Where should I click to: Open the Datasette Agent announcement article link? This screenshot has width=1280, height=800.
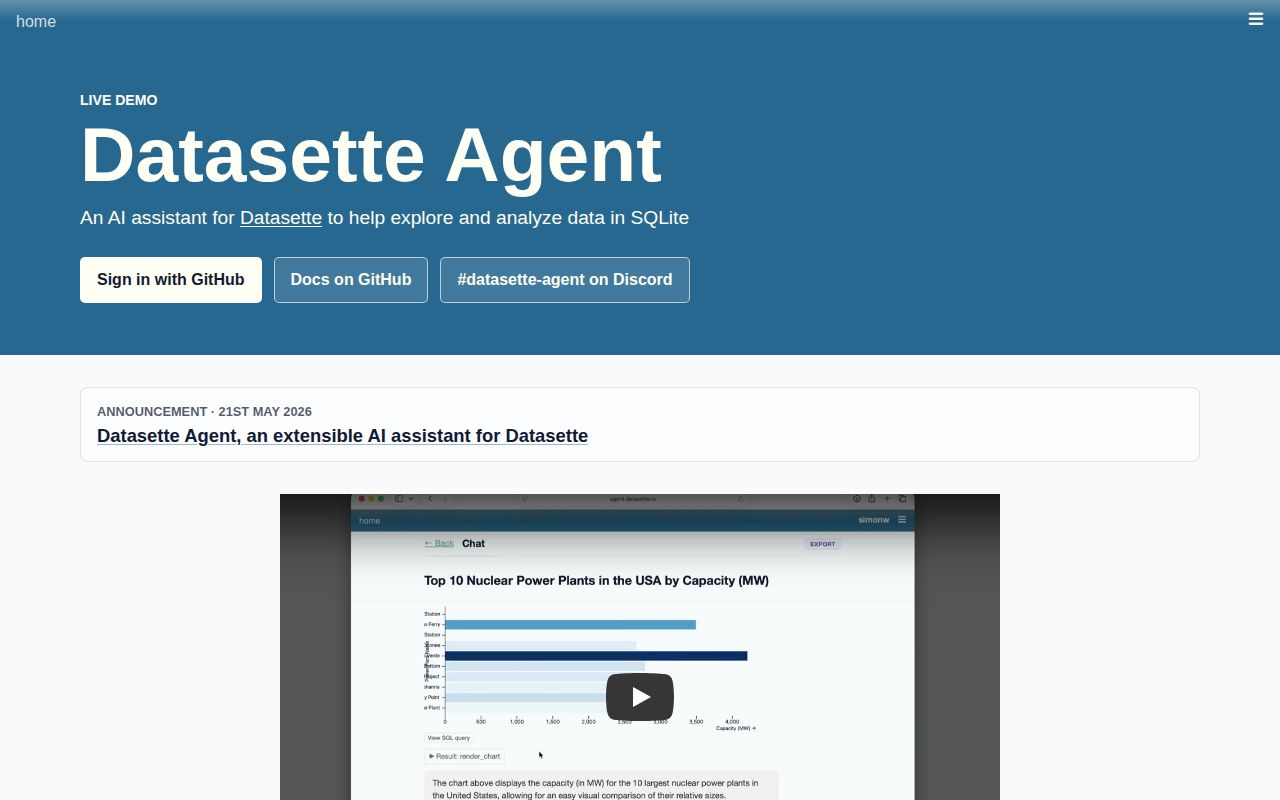pos(342,436)
